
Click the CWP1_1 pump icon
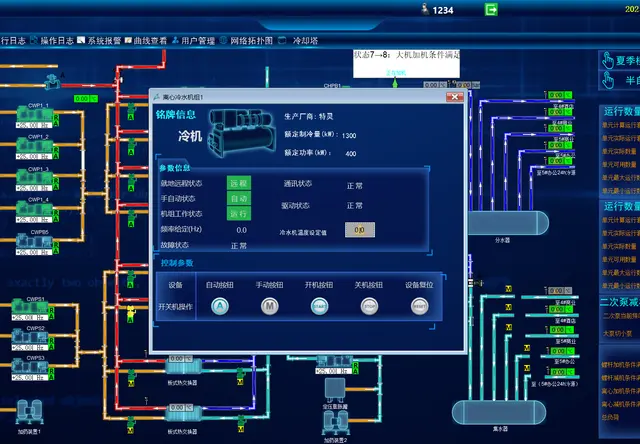click(35, 114)
